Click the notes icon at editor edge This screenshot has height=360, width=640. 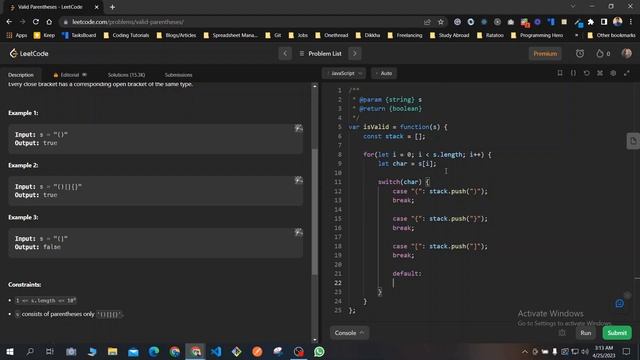(x=633, y=141)
